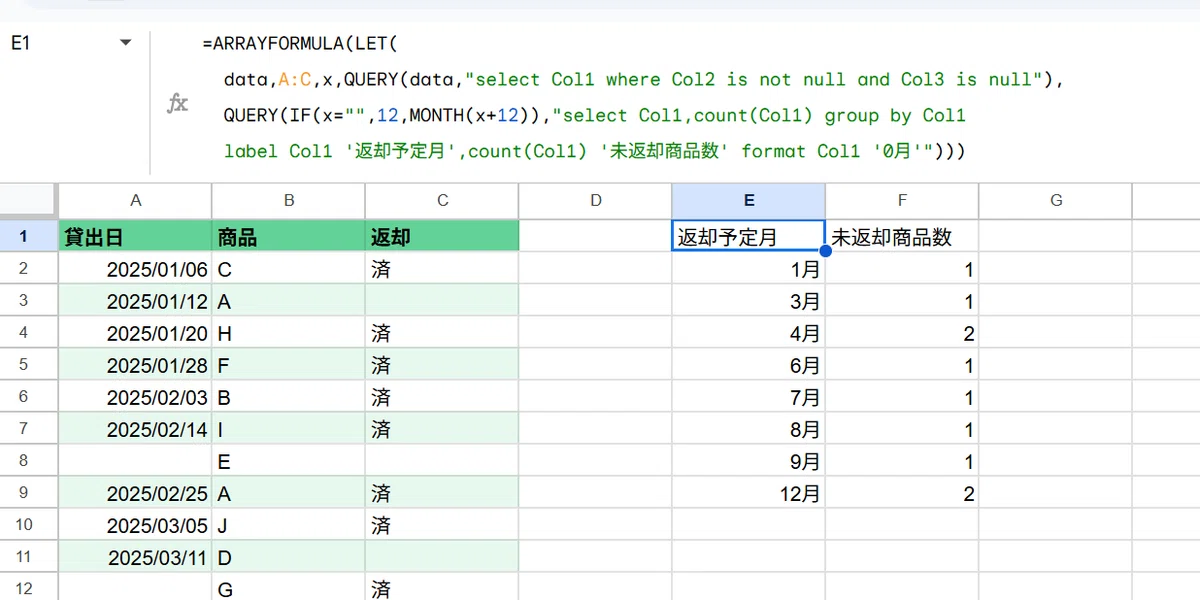Click the empty 返却 cell in row 3

click(443, 301)
